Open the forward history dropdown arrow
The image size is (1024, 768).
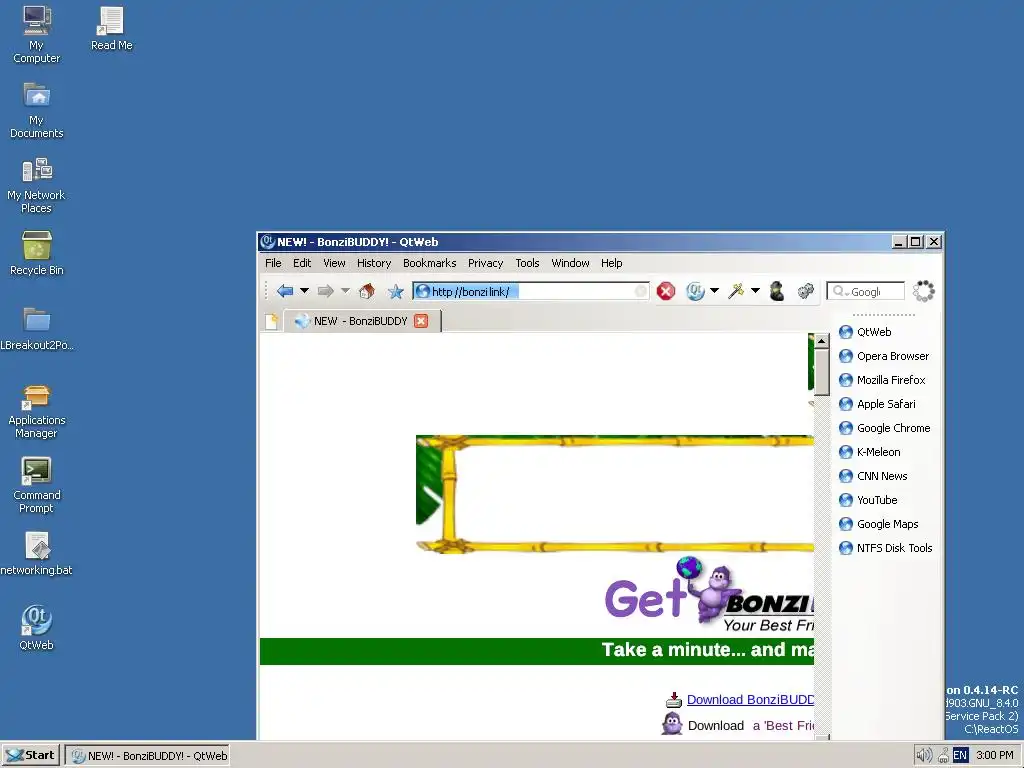point(345,291)
